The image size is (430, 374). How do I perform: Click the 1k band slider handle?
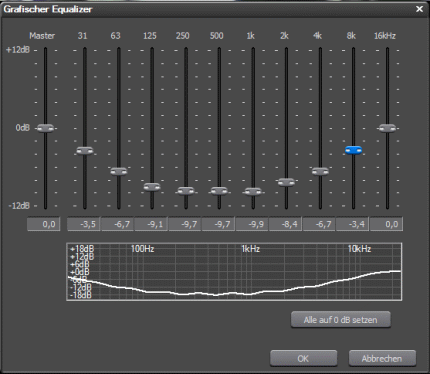[x=253, y=192]
